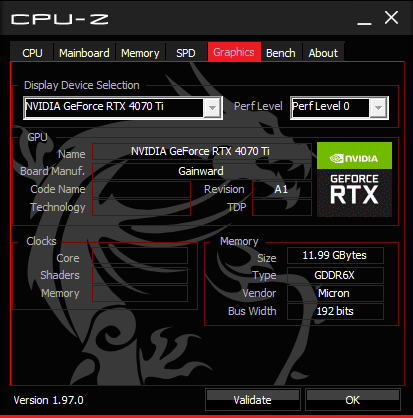Select the Graphics tab

point(234,52)
